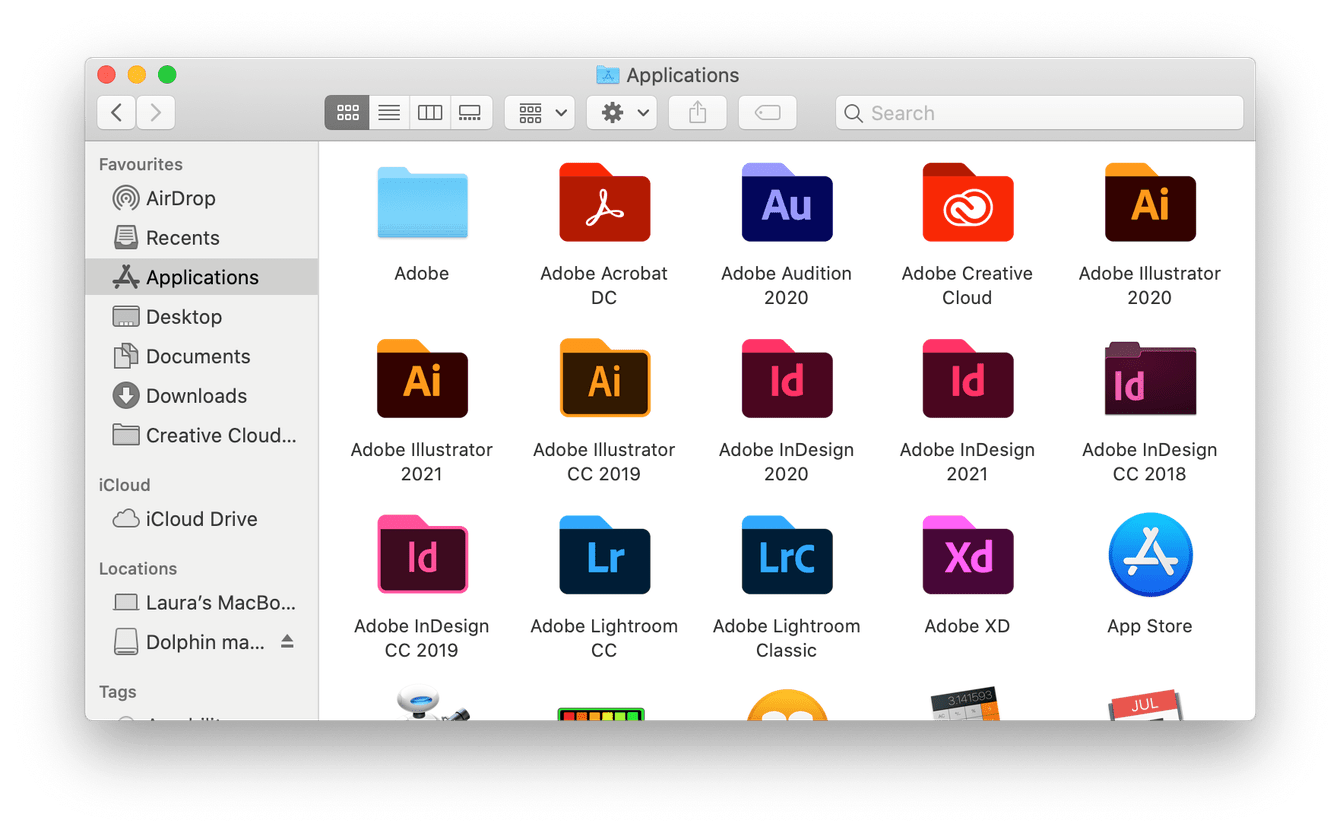The width and height of the screenshot is (1340, 833).
Task: Select Applications in the sidebar
Action: (x=201, y=277)
